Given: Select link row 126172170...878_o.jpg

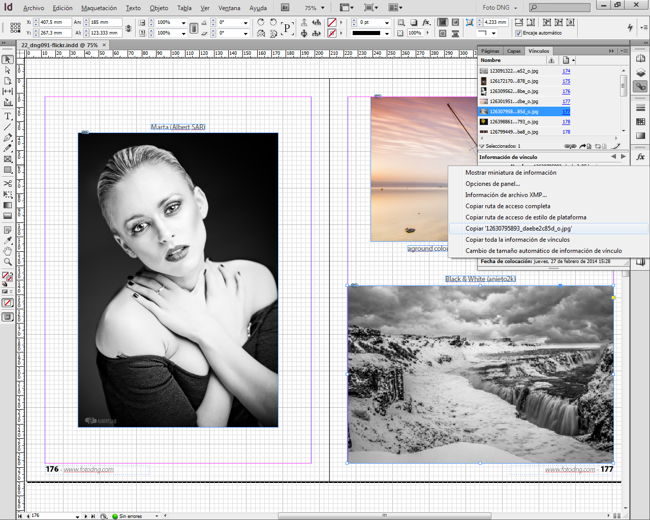Looking at the screenshot, I should tap(525, 81).
